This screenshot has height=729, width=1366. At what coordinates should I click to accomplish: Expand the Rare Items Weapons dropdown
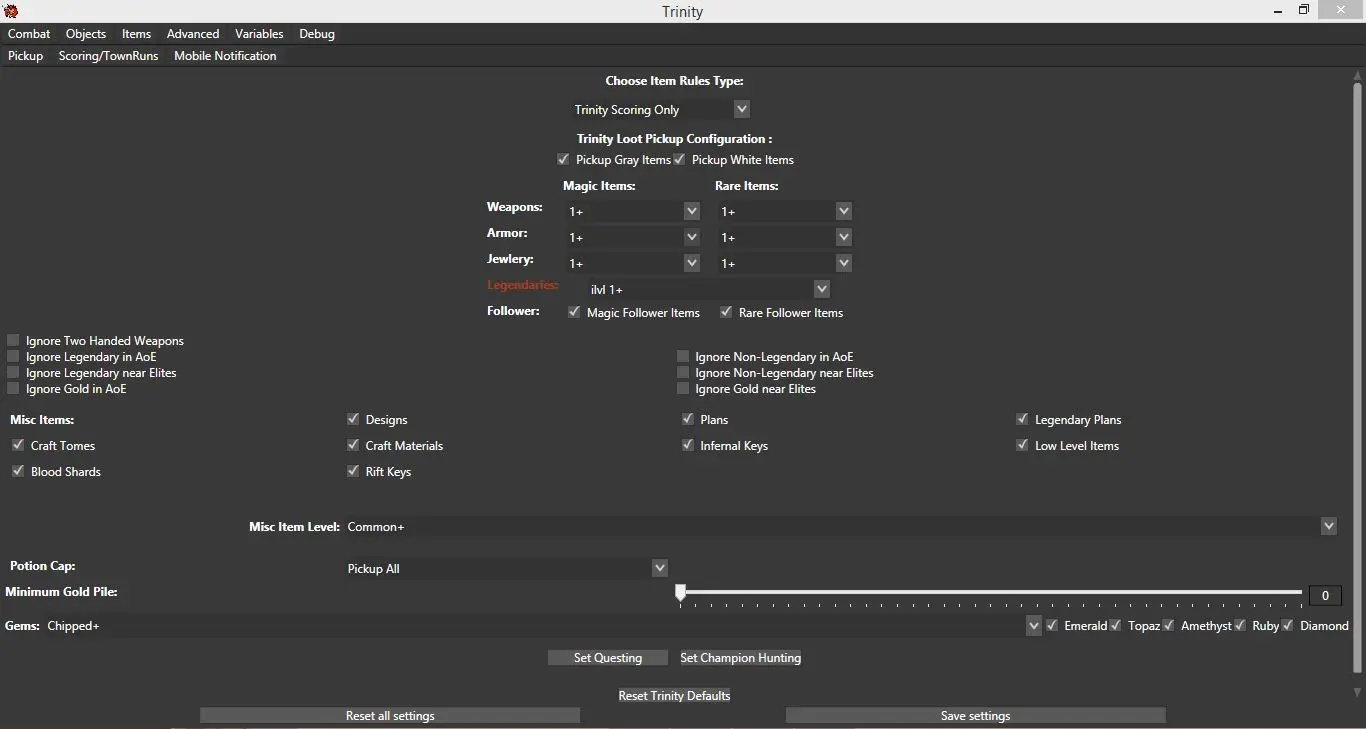(x=843, y=211)
